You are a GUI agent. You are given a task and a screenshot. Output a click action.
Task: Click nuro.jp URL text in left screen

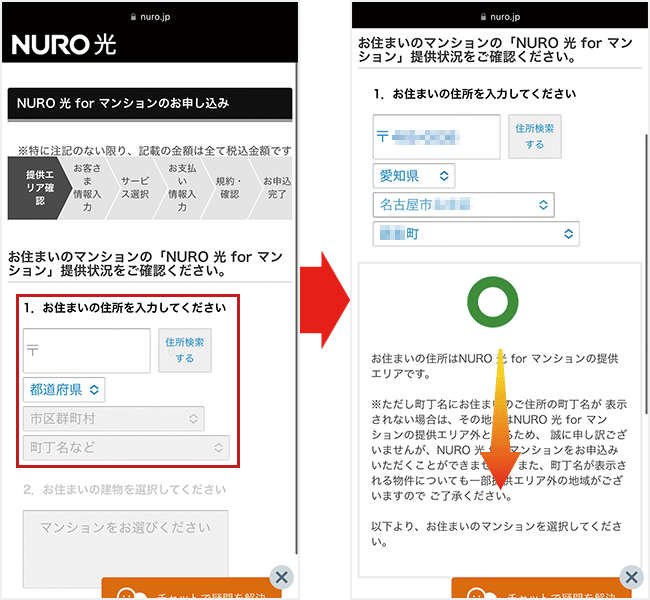click(155, 17)
